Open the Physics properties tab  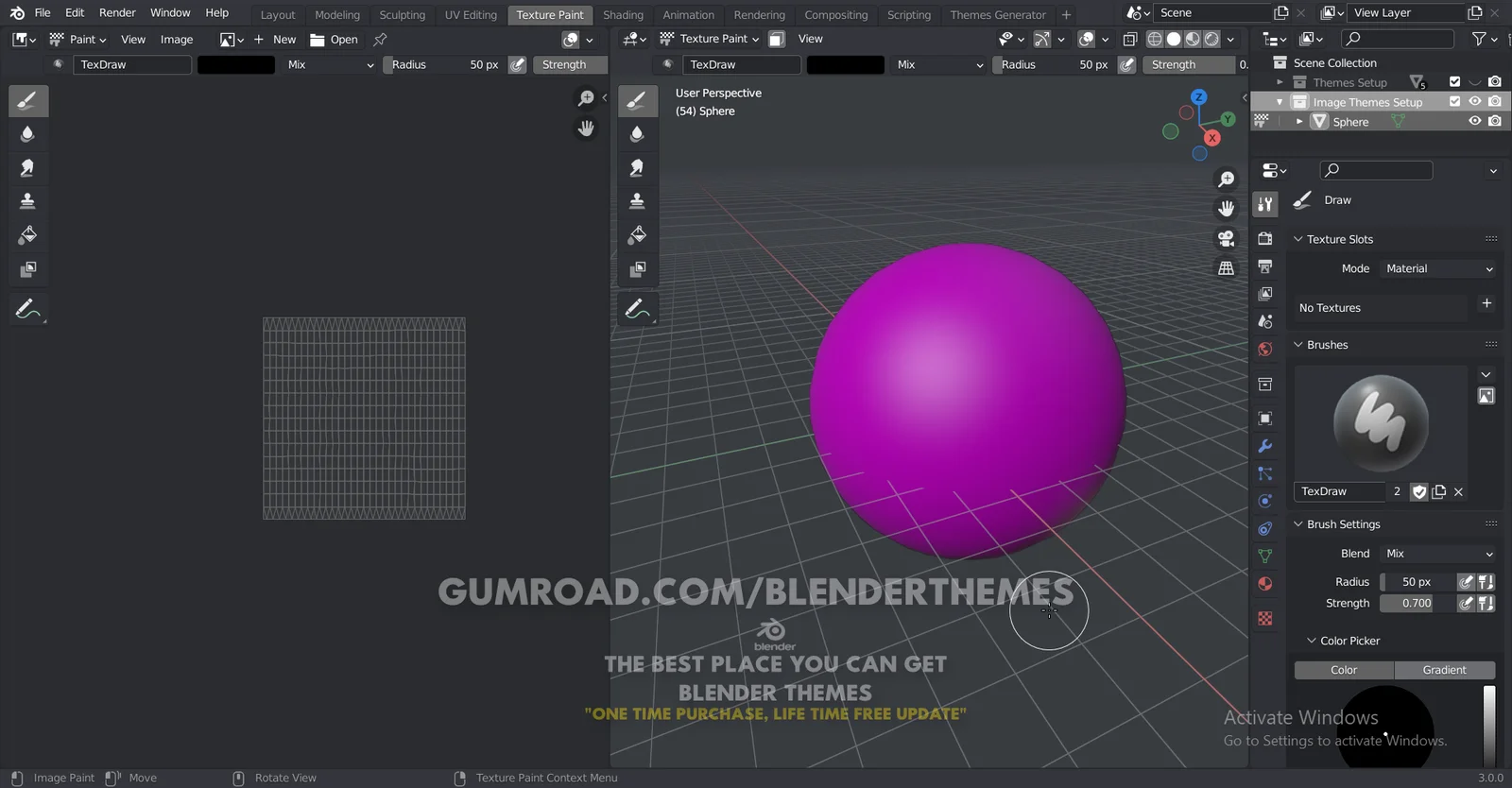click(1265, 501)
